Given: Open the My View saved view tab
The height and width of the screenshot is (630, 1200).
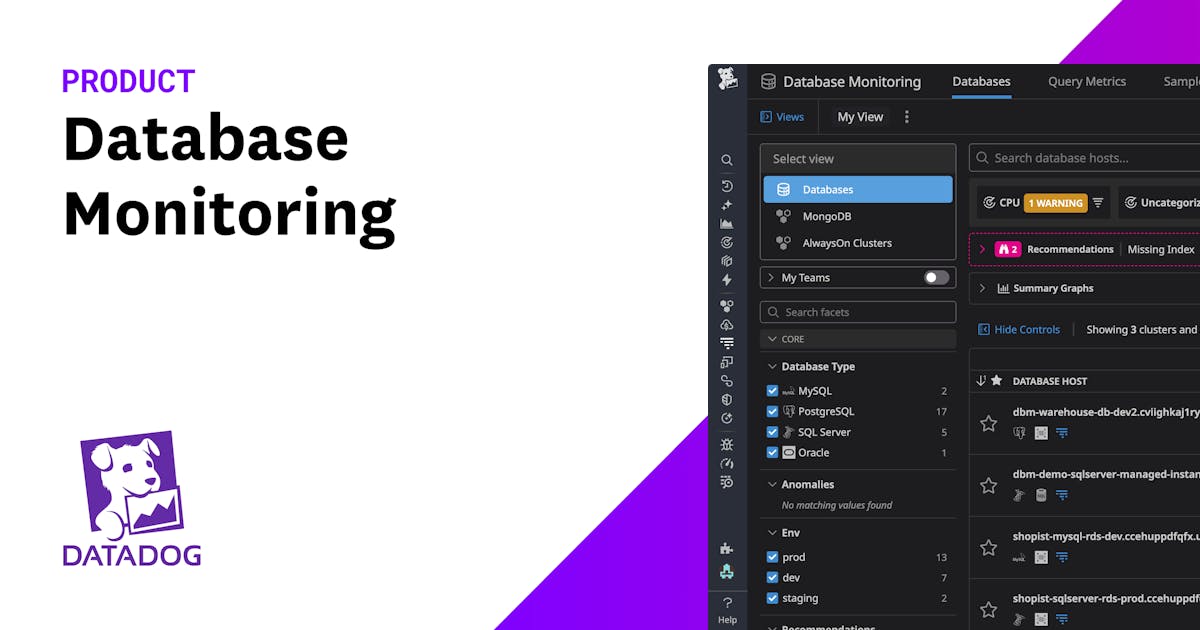Looking at the screenshot, I should click(x=860, y=117).
